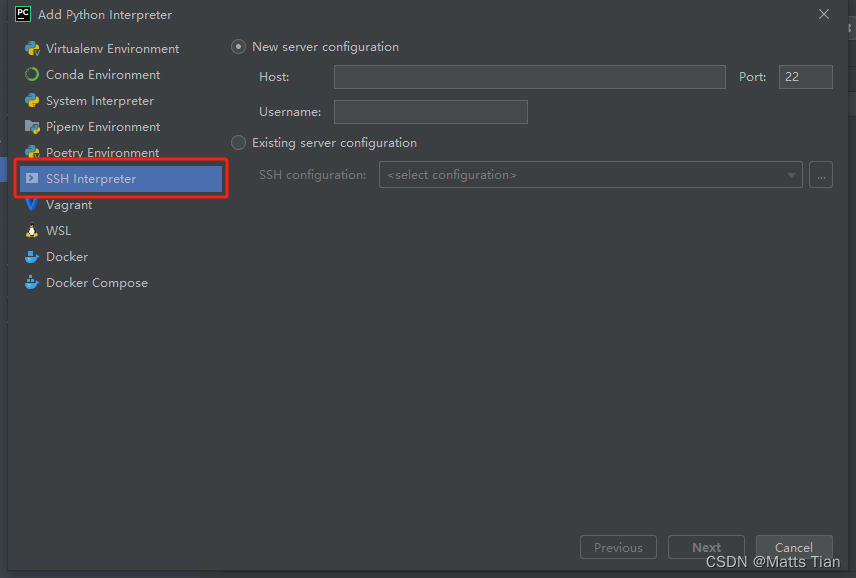Open the SSH configuration dropdown
This screenshot has height=578, width=856.
pyautogui.click(x=591, y=175)
